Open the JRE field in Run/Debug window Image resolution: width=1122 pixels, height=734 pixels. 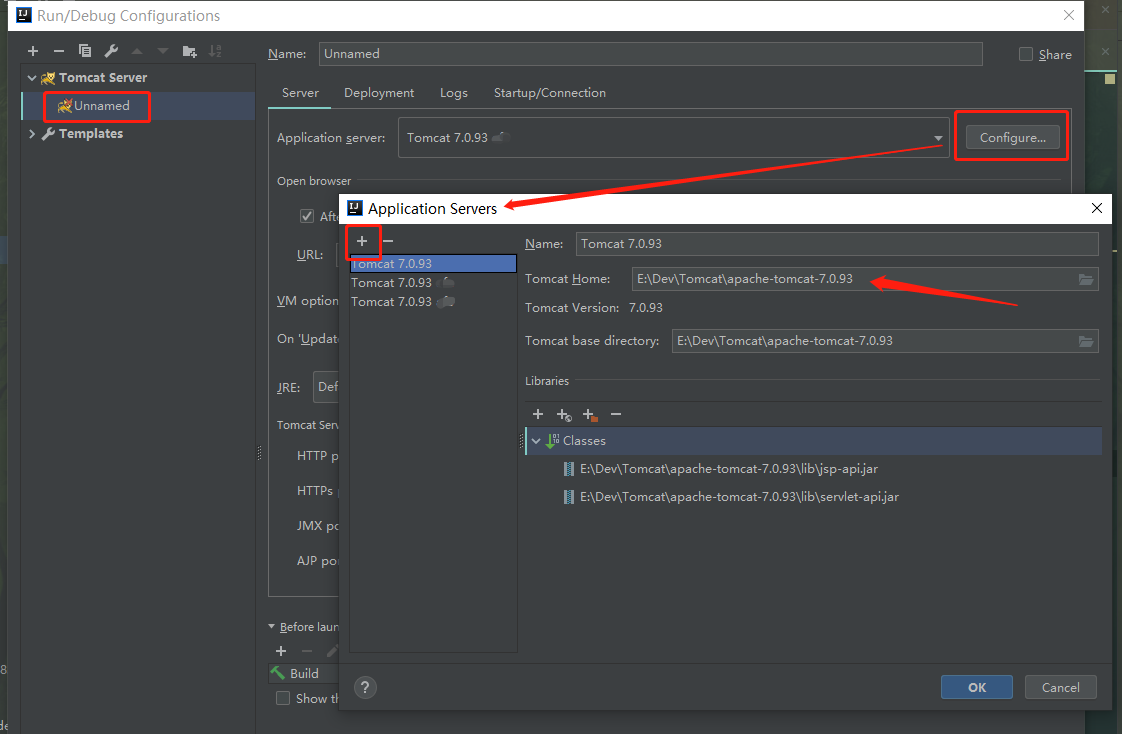click(x=326, y=387)
